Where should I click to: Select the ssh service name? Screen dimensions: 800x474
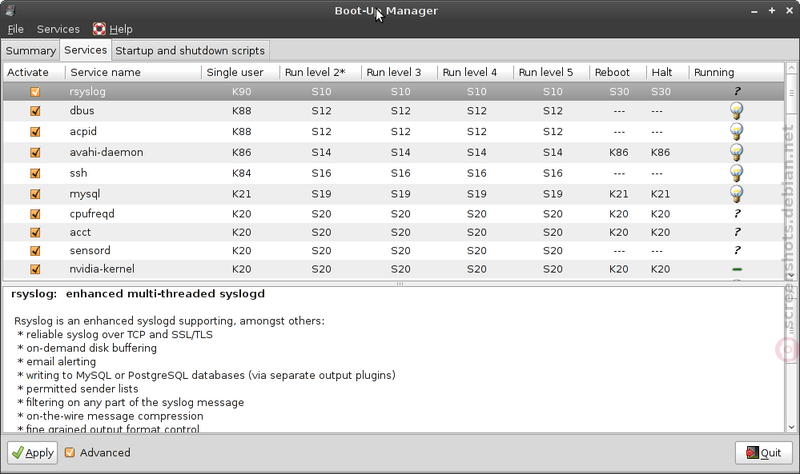pyautogui.click(x=78, y=173)
